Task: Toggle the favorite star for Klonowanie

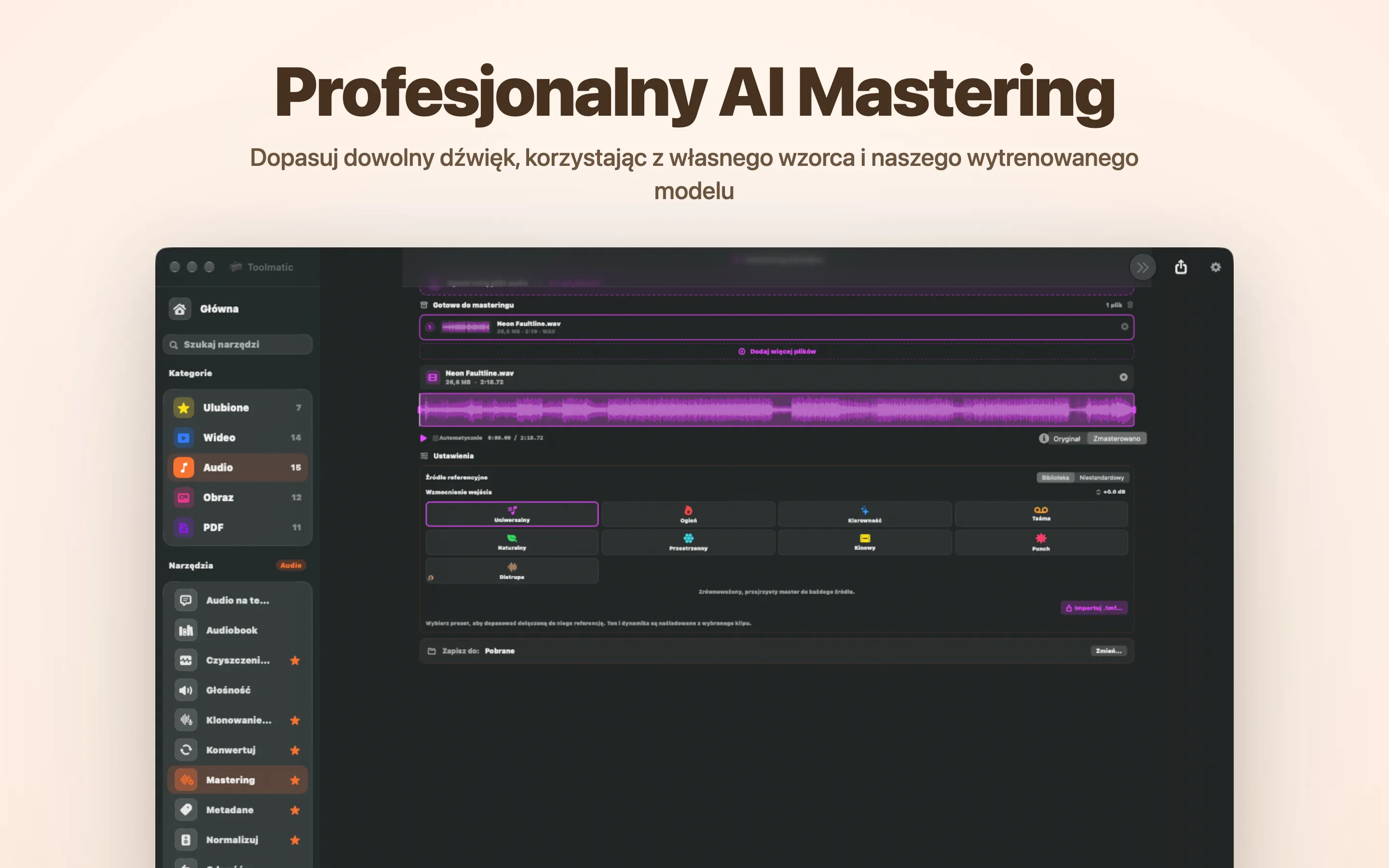Action: tap(295, 720)
